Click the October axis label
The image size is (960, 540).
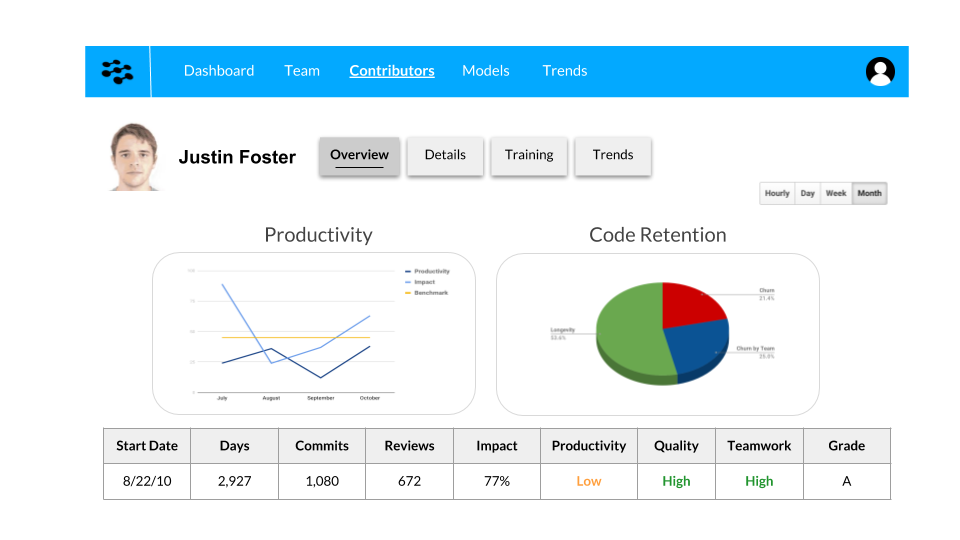[x=370, y=398]
